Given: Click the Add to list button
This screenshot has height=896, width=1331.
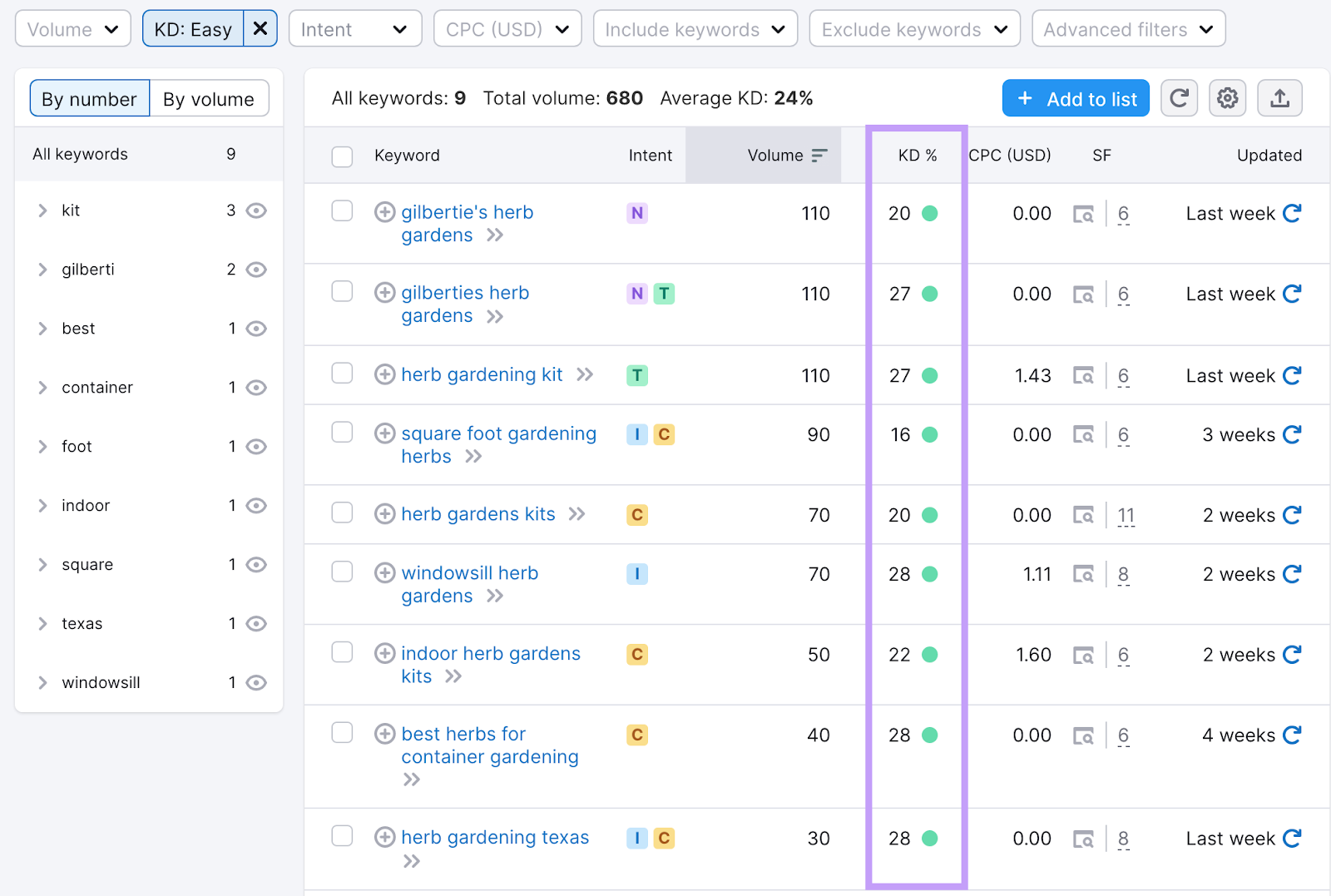Looking at the screenshot, I should coord(1076,97).
